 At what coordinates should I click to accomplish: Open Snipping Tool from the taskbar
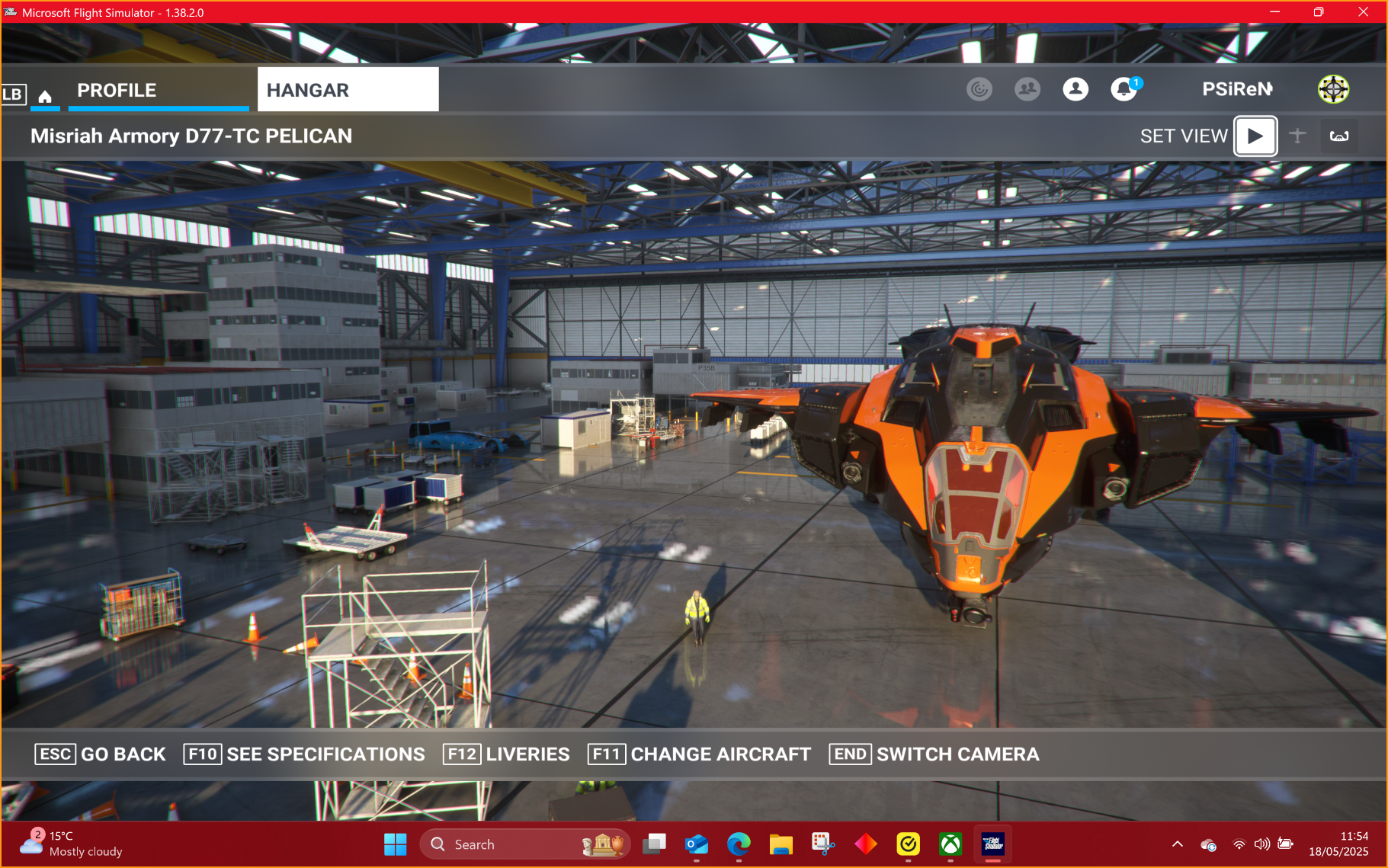(823, 844)
